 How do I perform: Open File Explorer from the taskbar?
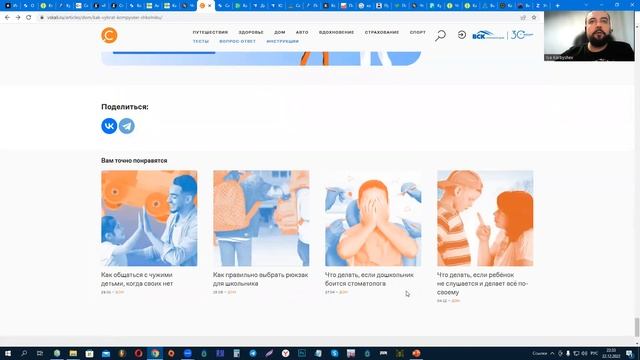pyautogui.click(x=73, y=353)
